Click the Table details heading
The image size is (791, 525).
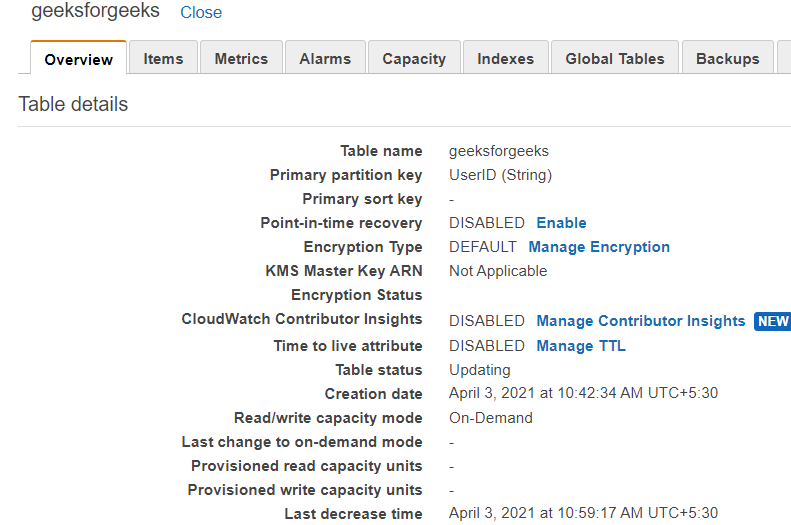(x=73, y=104)
